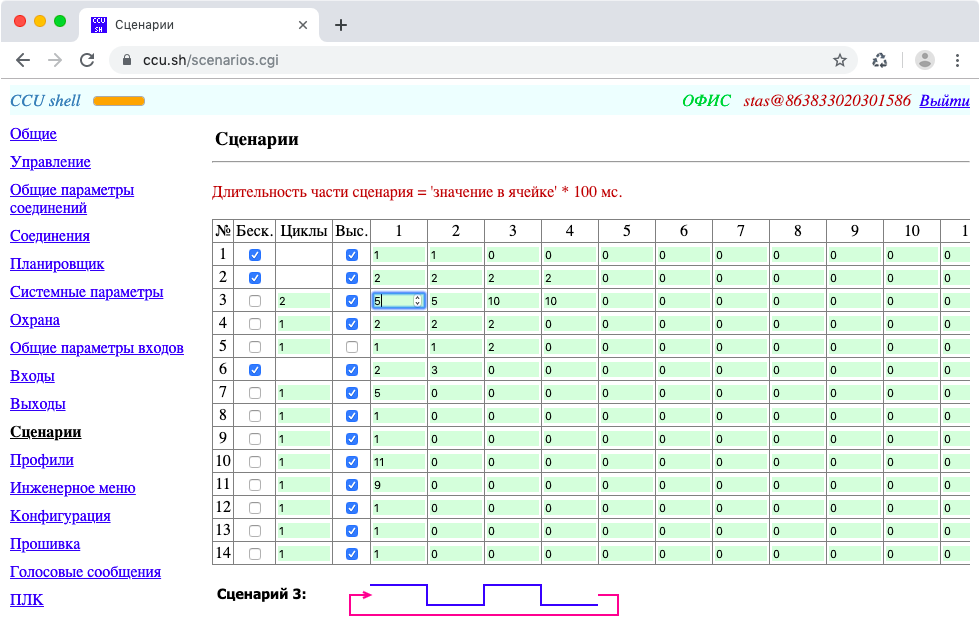Screen dimensions: 979x621
Task: Edit step 1 value 11 in scenario 10
Action: (x=398, y=462)
